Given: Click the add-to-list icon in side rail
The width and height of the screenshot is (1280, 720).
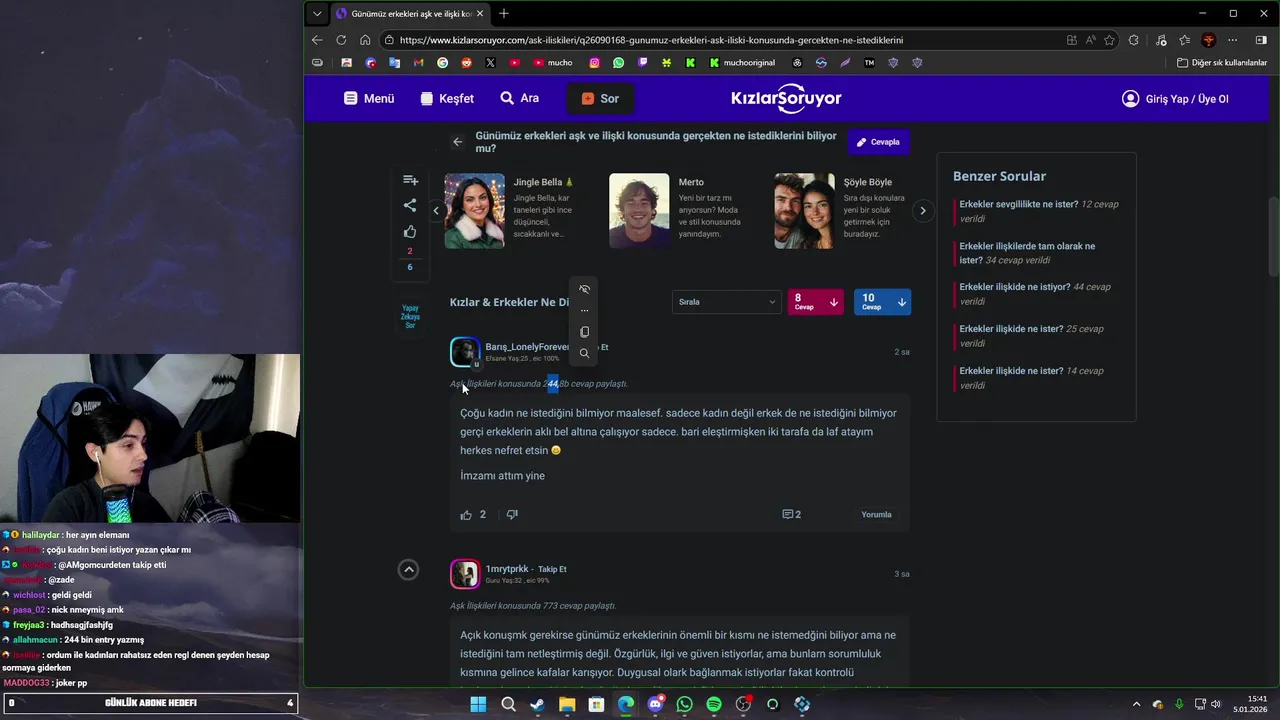Looking at the screenshot, I should coord(410,180).
